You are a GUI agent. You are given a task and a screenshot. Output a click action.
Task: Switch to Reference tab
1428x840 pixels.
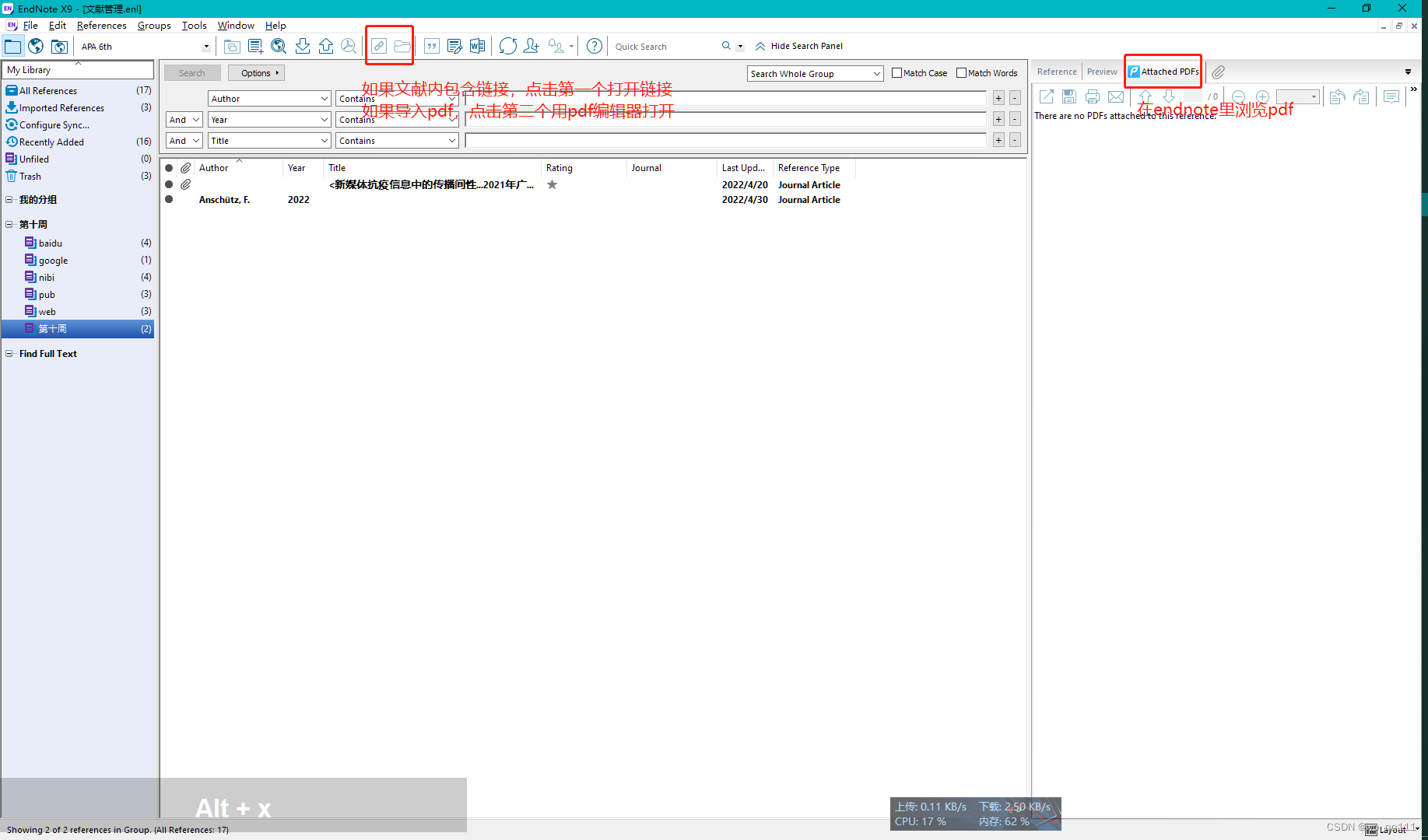coord(1057,72)
